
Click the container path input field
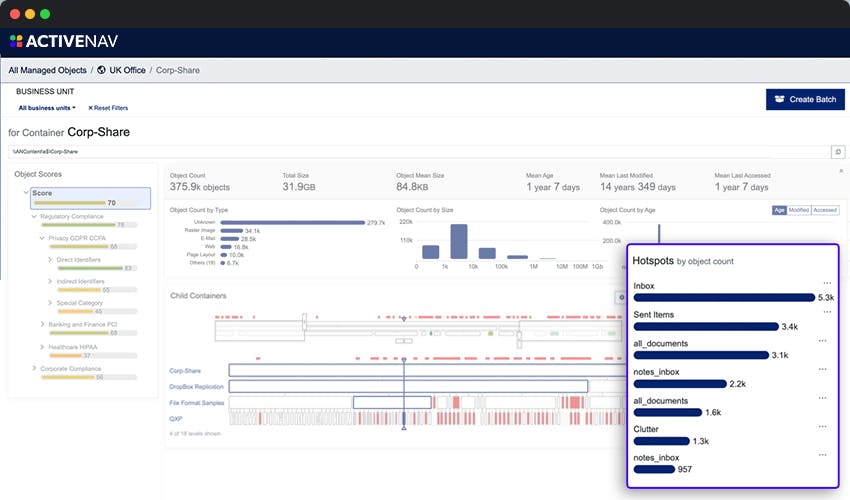[x=418, y=151]
